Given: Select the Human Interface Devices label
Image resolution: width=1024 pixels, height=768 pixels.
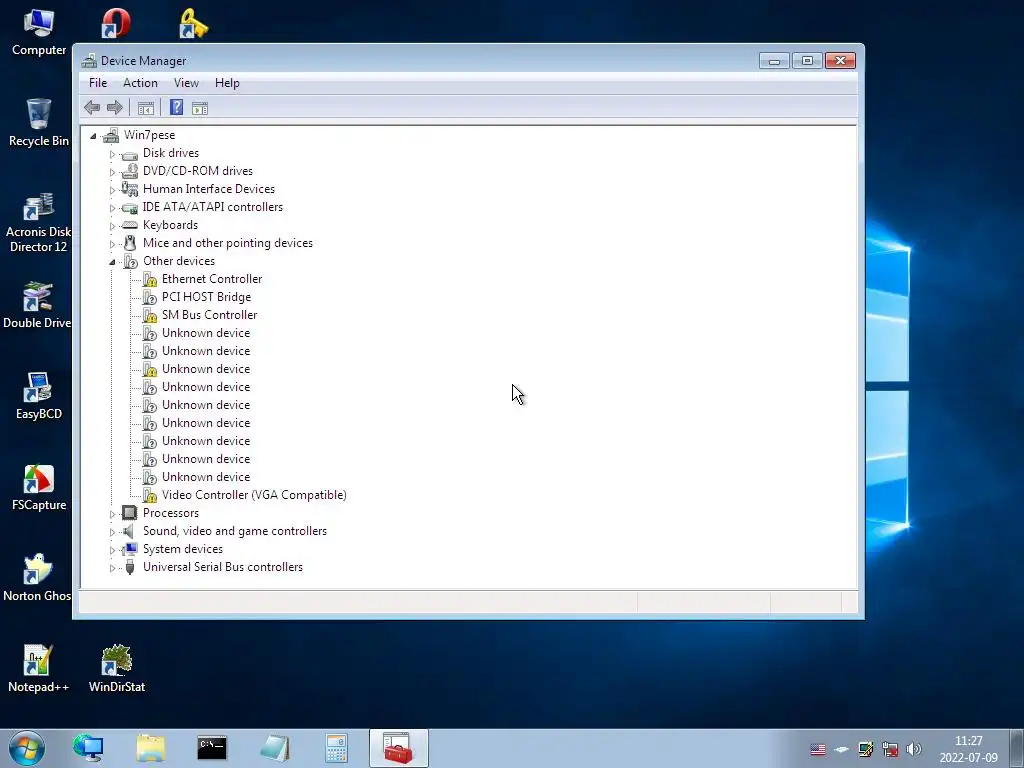Looking at the screenshot, I should click(x=209, y=189).
